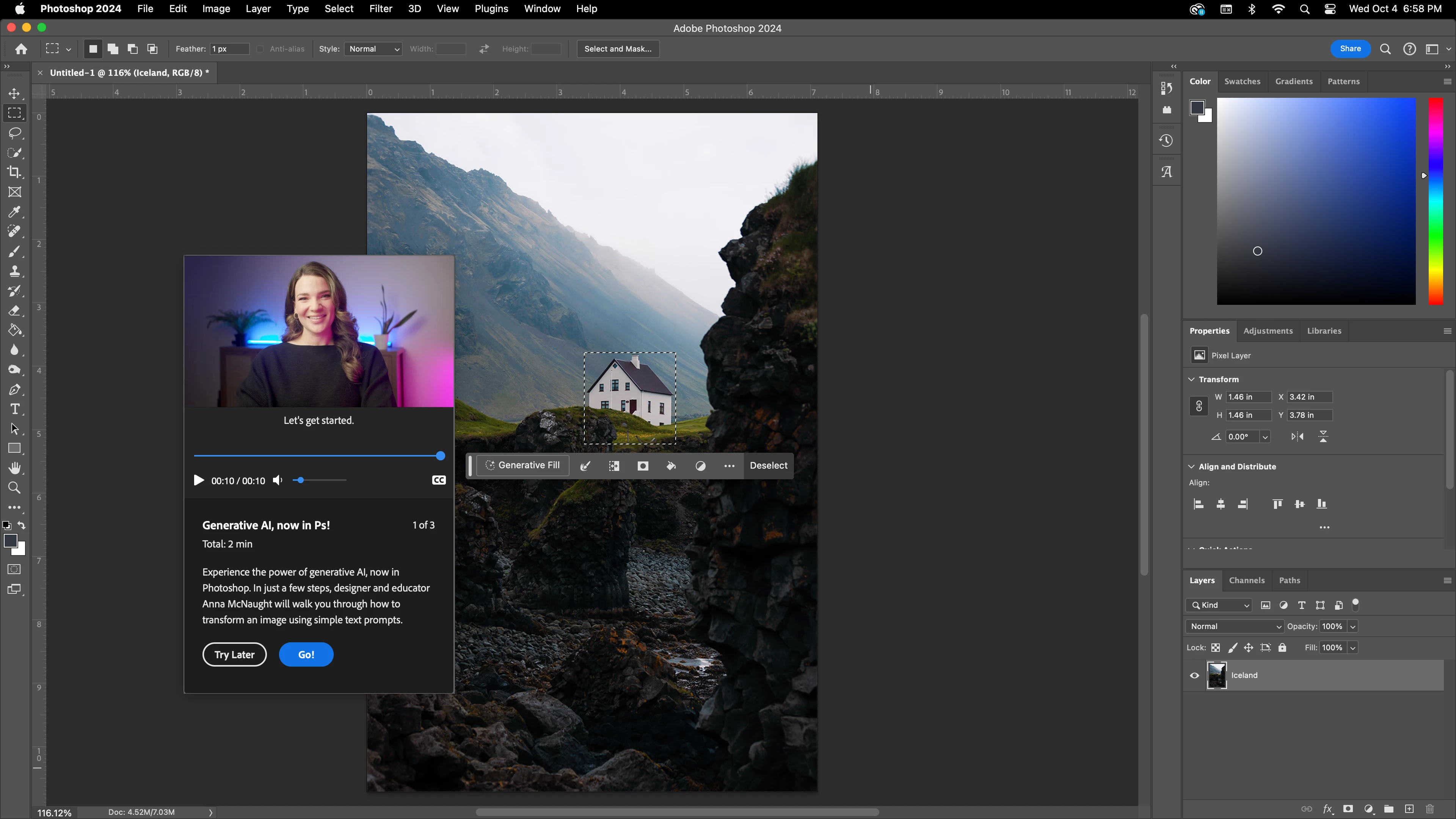Click the Feather input field
The height and width of the screenshot is (819, 1456).
(x=229, y=49)
